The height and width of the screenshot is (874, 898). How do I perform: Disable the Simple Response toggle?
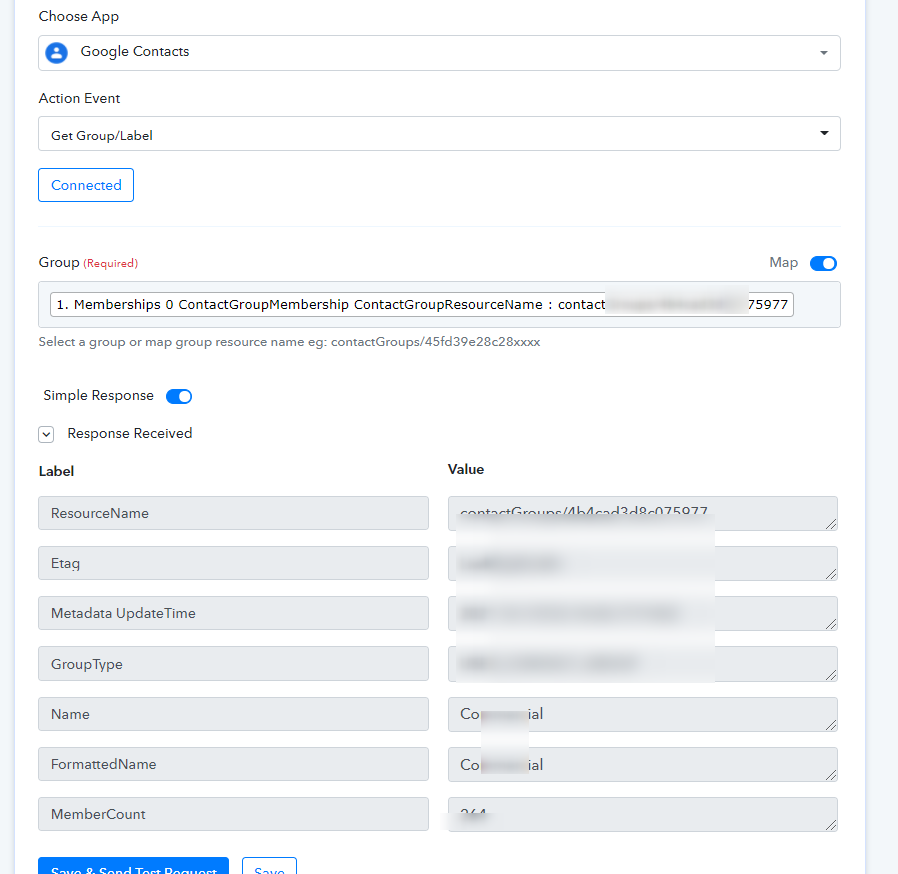178,396
